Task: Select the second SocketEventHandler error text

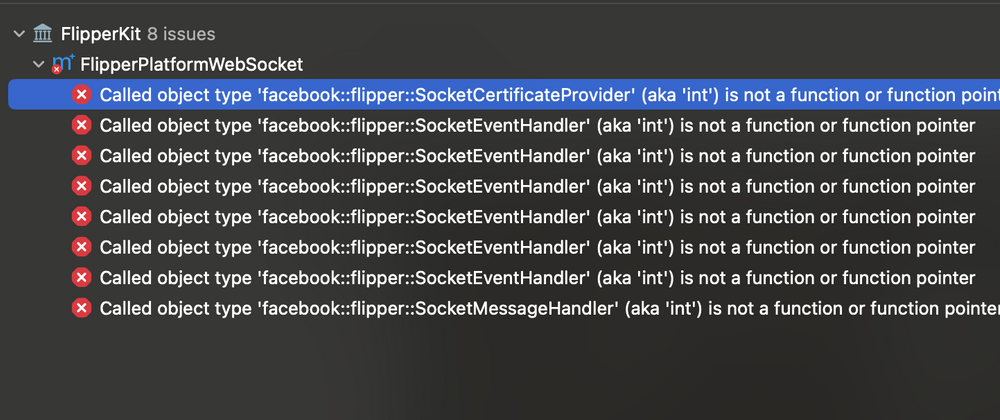Action: [537, 156]
